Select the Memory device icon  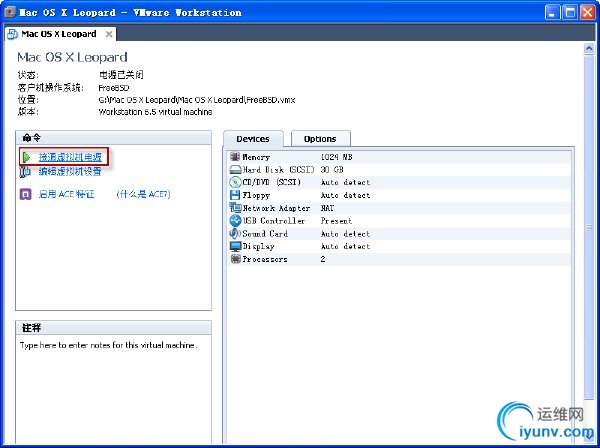[235, 156]
